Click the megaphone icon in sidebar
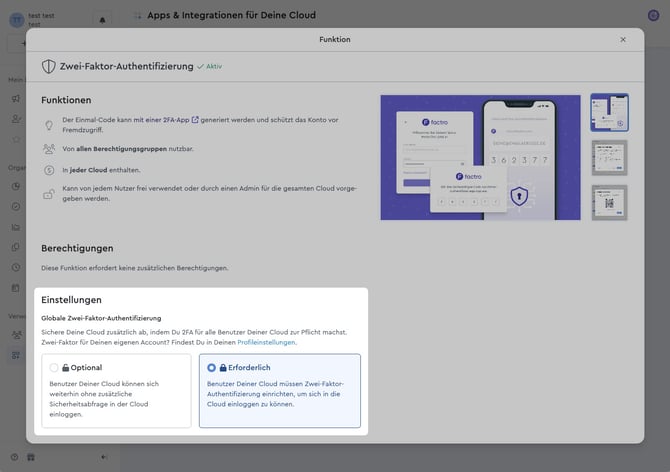The height and width of the screenshot is (472, 670). 16,98
